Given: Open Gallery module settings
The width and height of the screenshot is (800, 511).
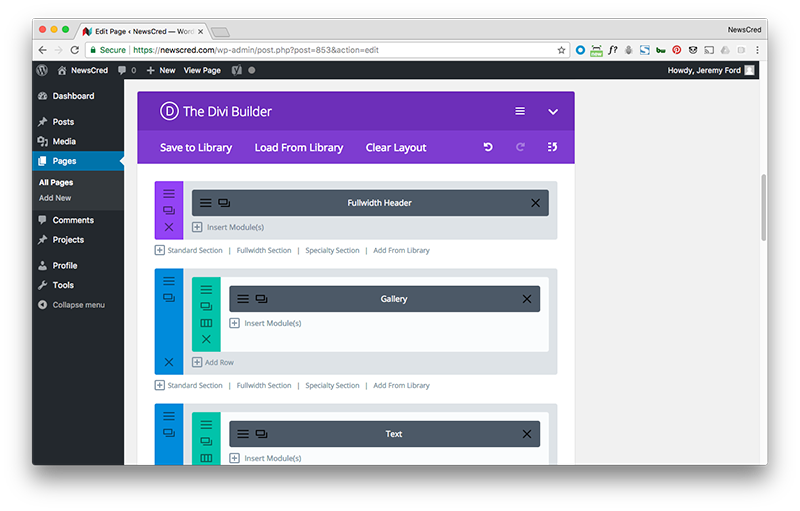Looking at the screenshot, I should (243, 299).
